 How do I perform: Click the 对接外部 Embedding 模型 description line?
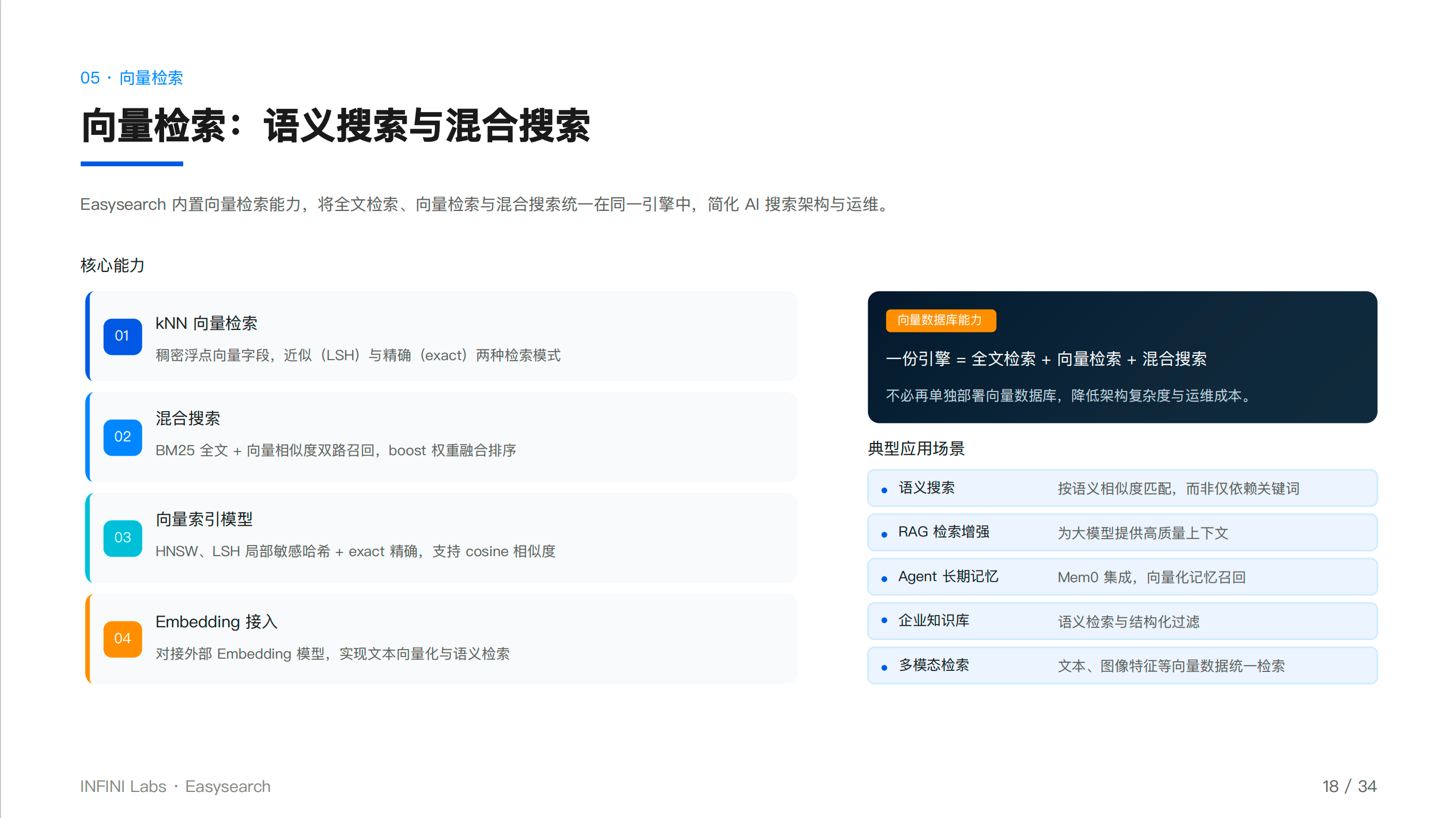pyautogui.click(x=333, y=653)
